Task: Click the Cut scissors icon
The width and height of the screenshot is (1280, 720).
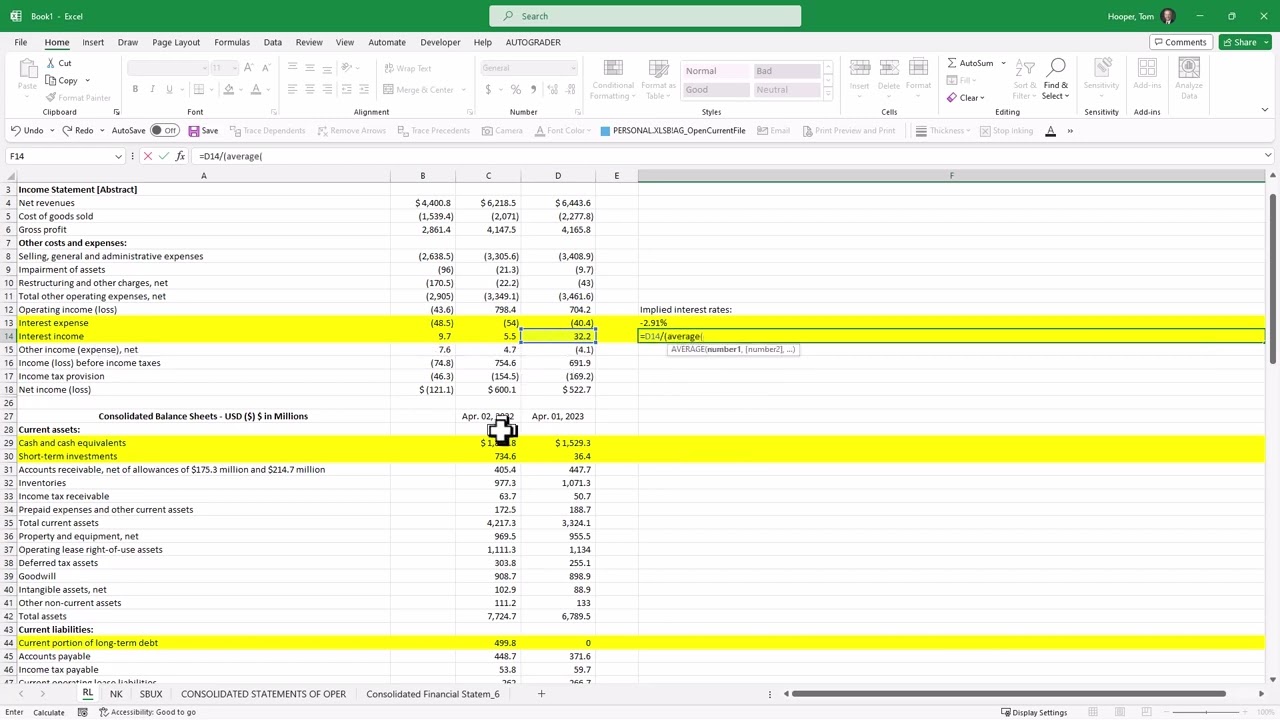Action: click(x=51, y=63)
